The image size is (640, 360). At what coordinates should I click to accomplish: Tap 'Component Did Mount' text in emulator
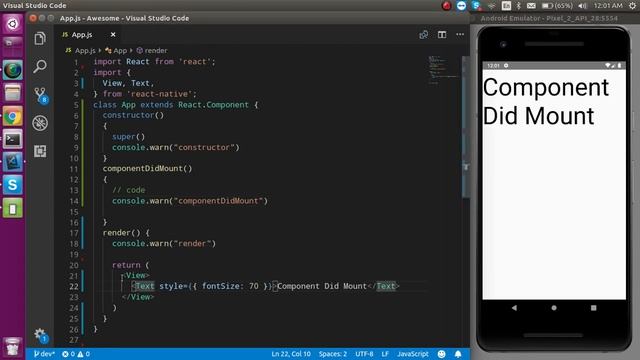pyautogui.click(x=546, y=101)
